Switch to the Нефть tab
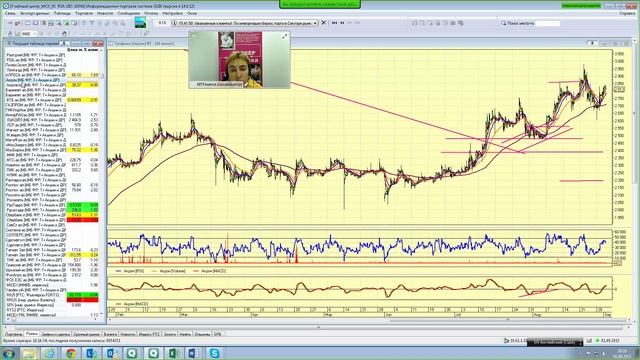Viewport: 640px width, 360px height. tap(185, 334)
